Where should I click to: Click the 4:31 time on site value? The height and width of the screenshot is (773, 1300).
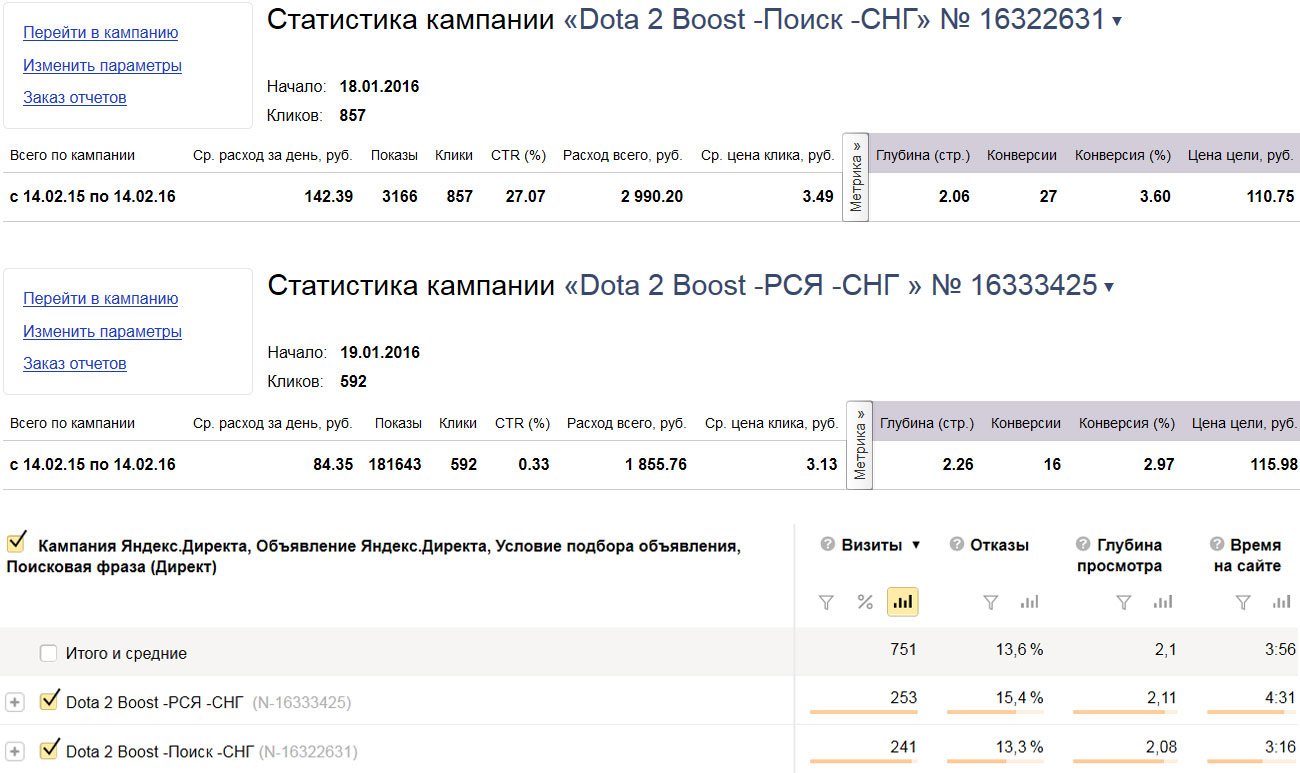[1280, 698]
